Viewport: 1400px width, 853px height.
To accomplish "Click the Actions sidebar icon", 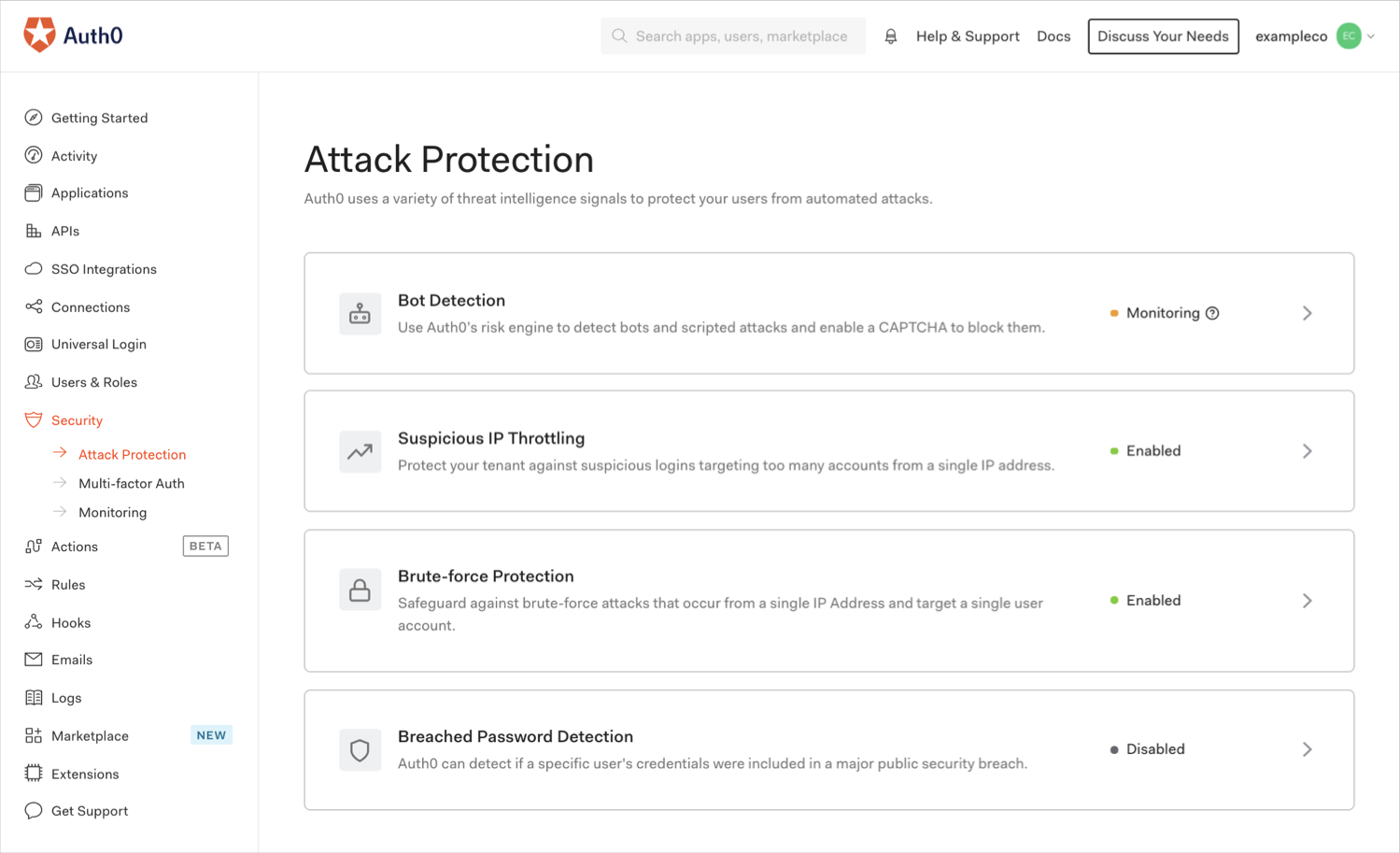I will 34,547.
